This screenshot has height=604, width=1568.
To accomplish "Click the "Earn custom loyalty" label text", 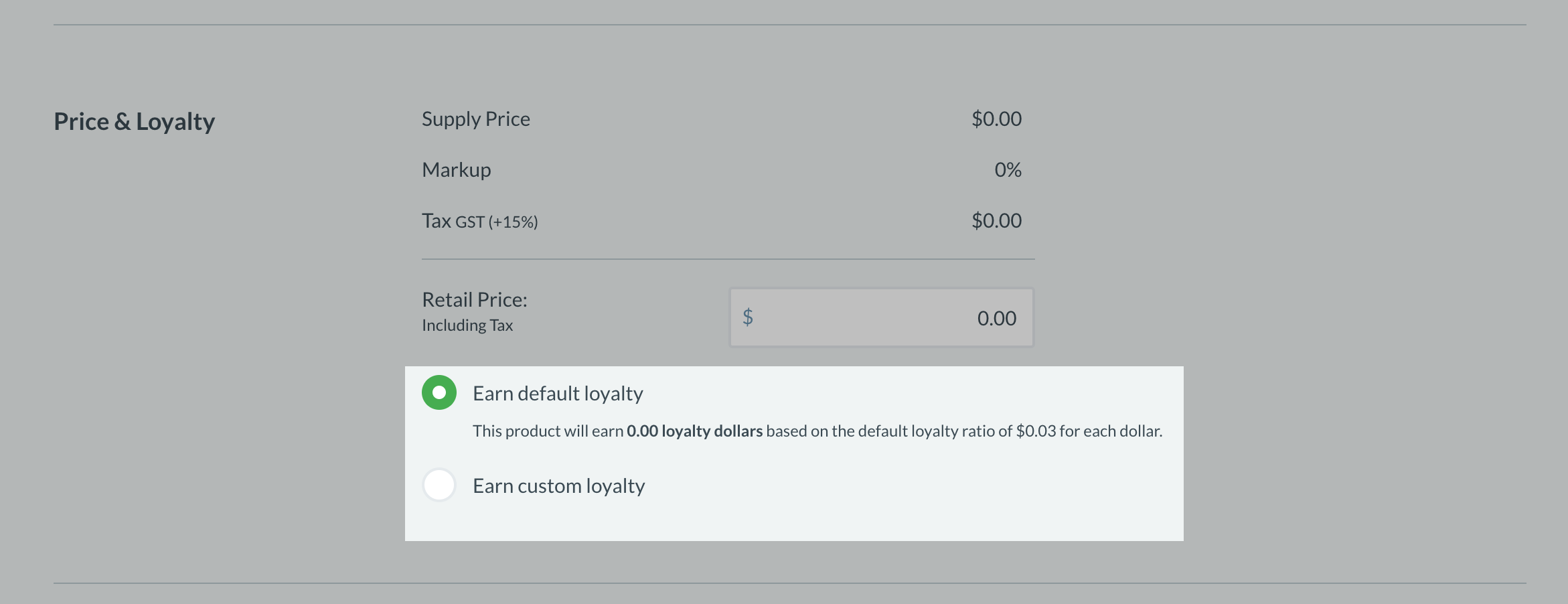I will click(558, 485).
